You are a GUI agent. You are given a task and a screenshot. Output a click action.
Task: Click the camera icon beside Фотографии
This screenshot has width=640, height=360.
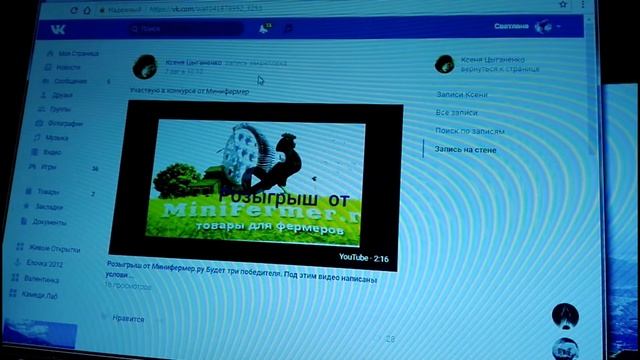point(39,123)
